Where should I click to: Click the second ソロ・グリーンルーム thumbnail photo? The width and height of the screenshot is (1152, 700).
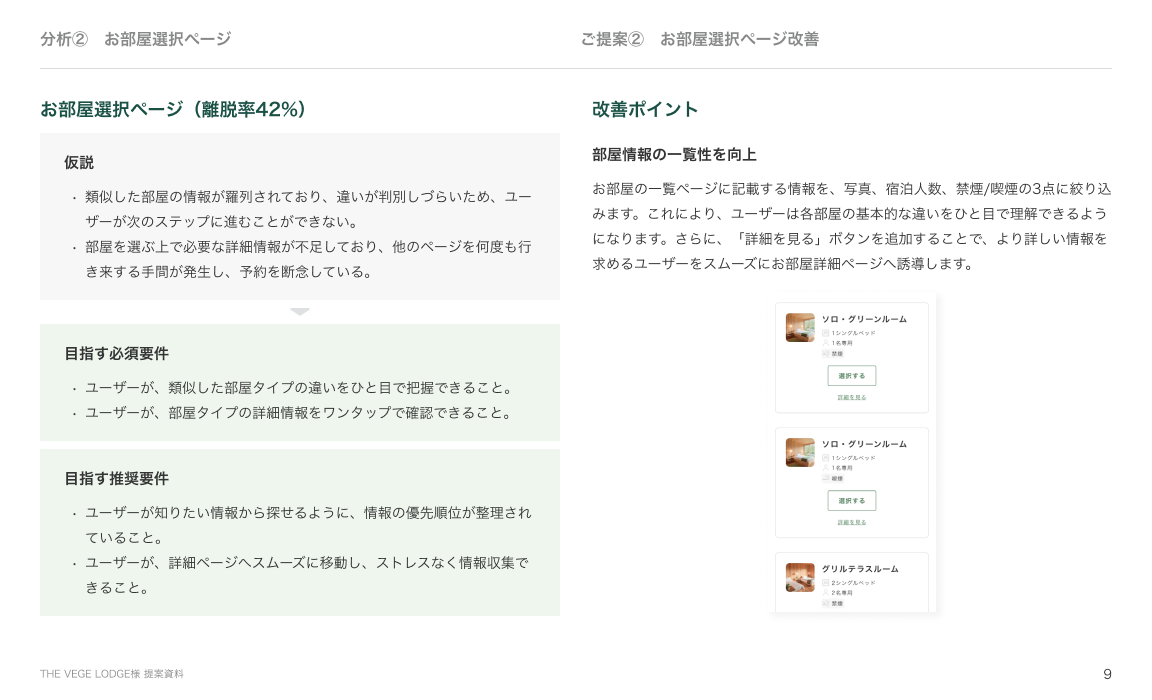coord(800,453)
